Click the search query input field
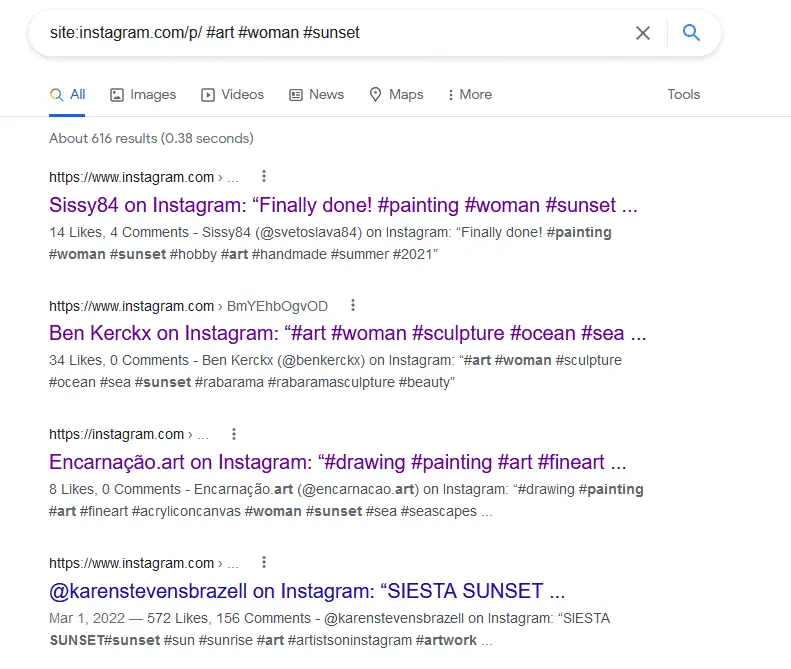The image size is (791, 669). (x=330, y=33)
